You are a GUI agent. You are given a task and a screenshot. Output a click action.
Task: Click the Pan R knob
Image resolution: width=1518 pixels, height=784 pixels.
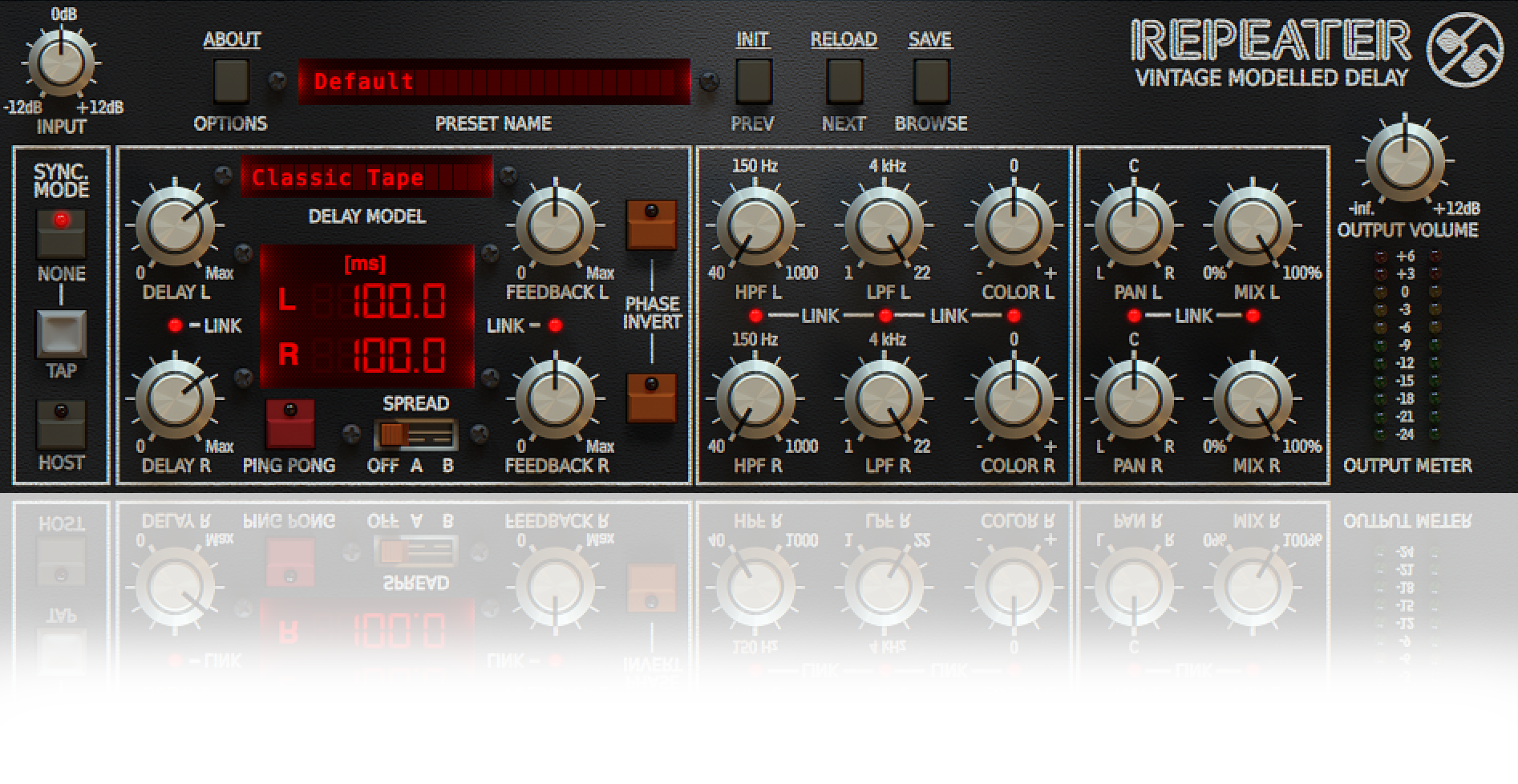[1134, 399]
